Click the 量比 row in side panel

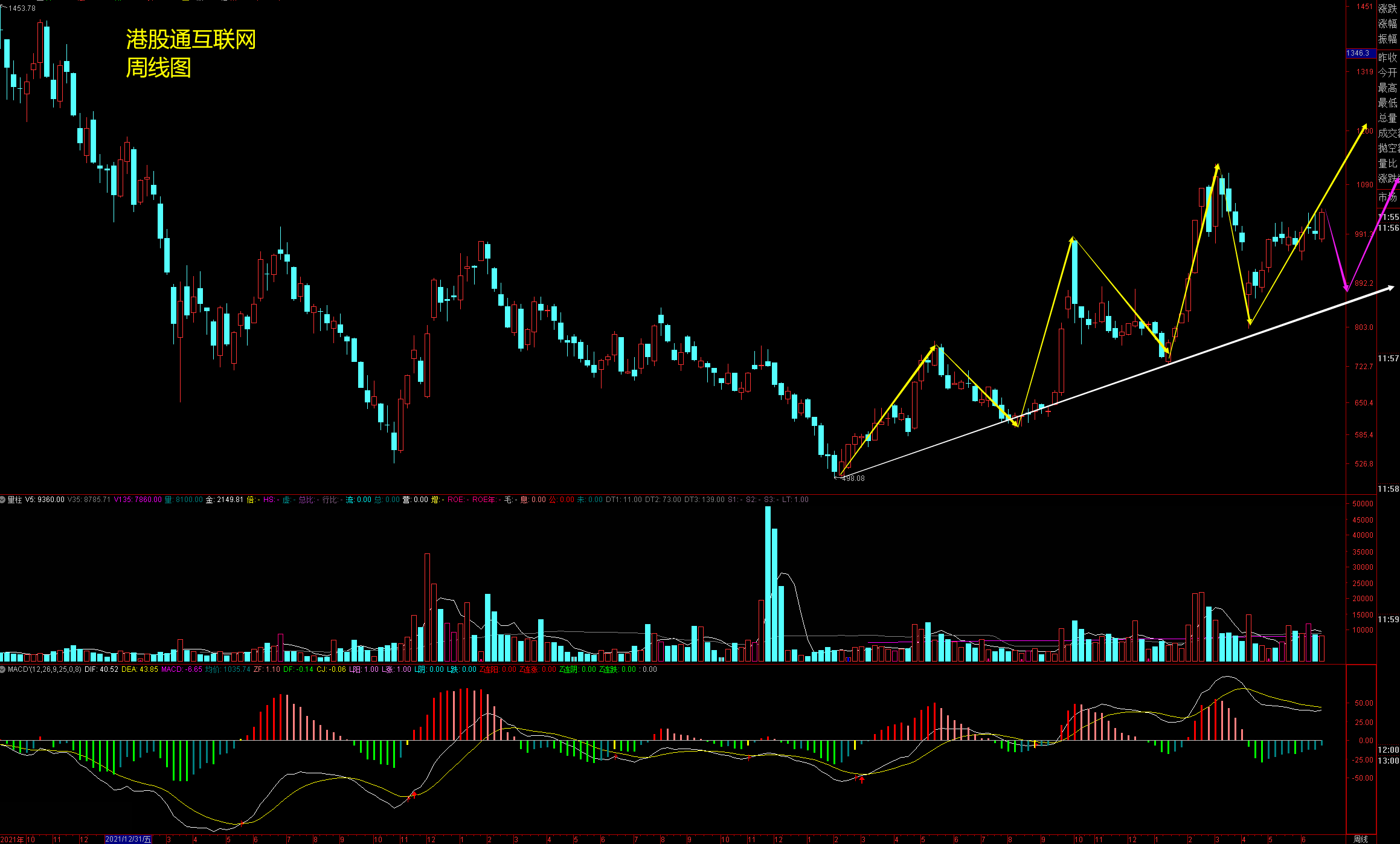point(1387,163)
